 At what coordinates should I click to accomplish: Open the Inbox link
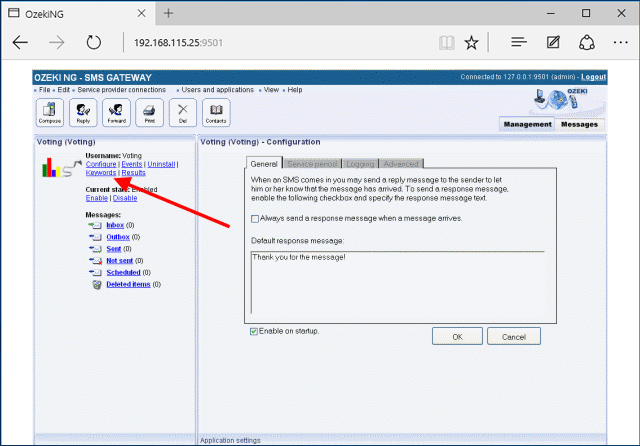[115, 225]
